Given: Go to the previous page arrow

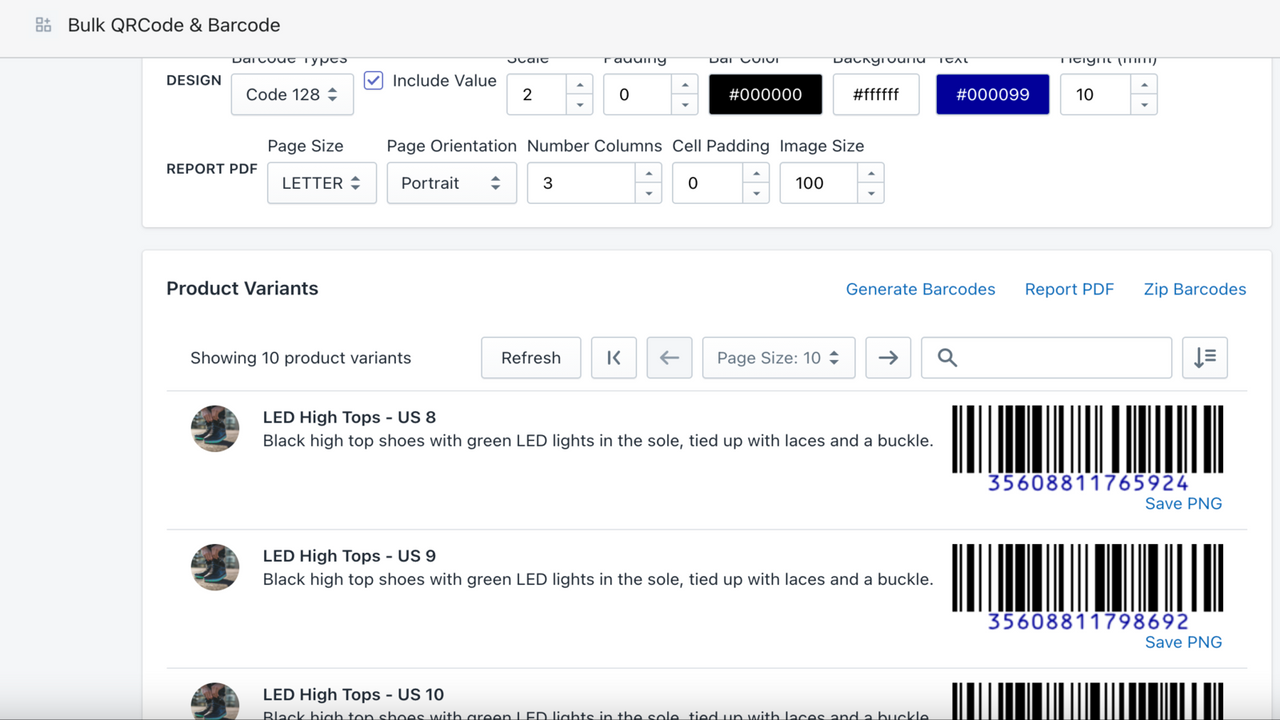Looking at the screenshot, I should coord(668,357).
